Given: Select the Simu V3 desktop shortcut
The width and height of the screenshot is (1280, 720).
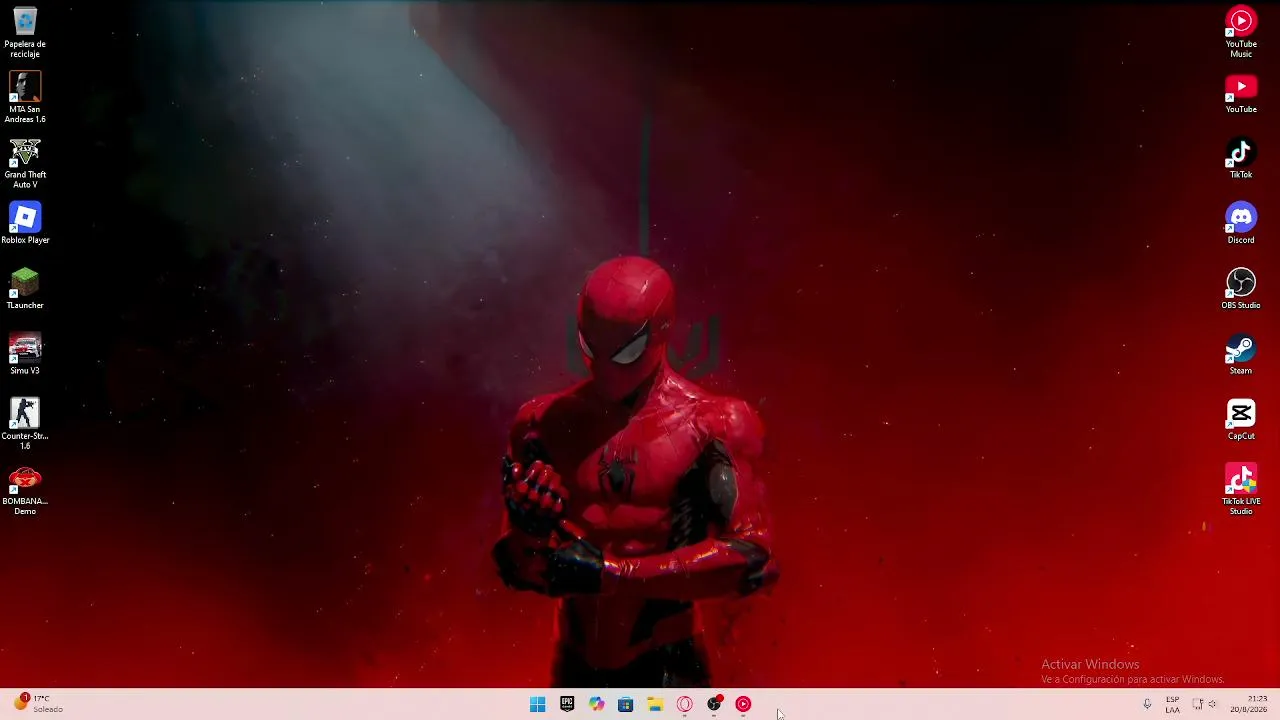Looking at the screenshot, I should [25, 354].
